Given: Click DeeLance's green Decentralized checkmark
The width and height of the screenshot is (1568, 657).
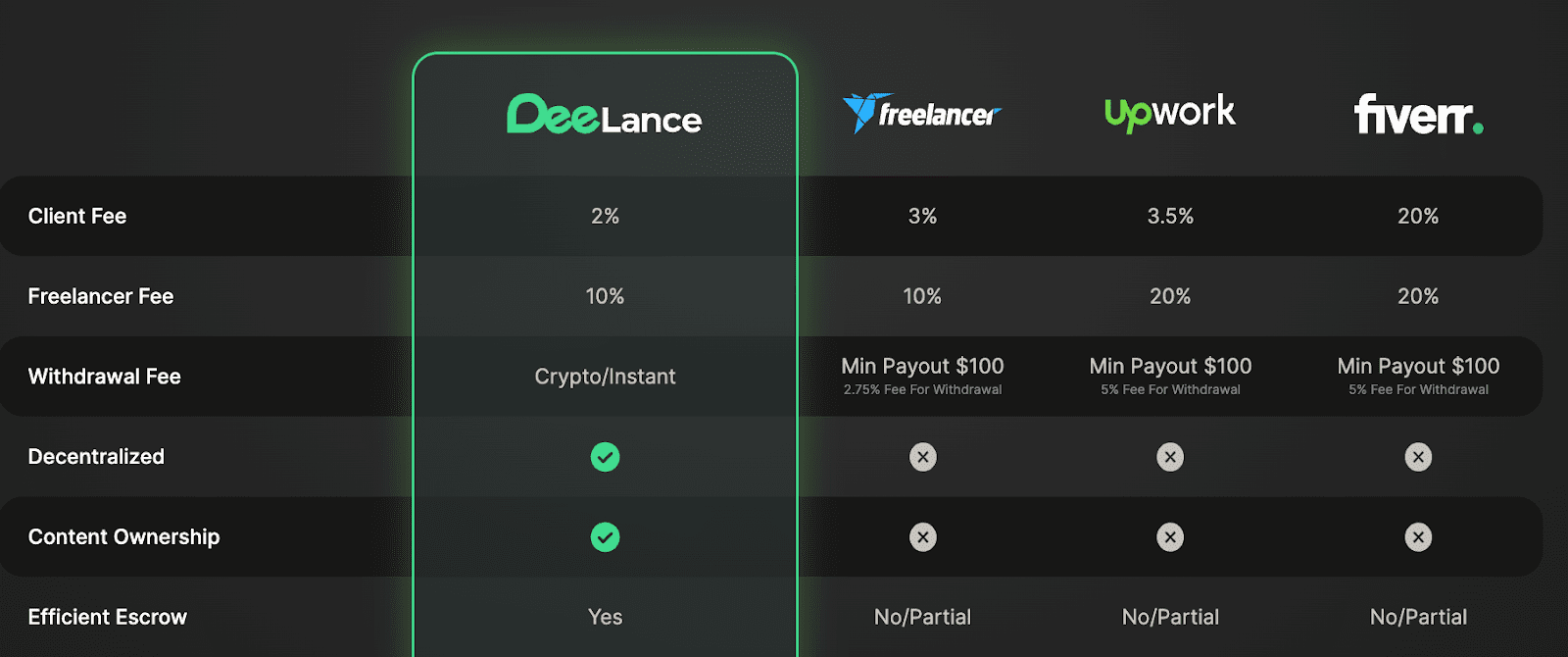Looking at the screenshot, I should click(605, 457).
